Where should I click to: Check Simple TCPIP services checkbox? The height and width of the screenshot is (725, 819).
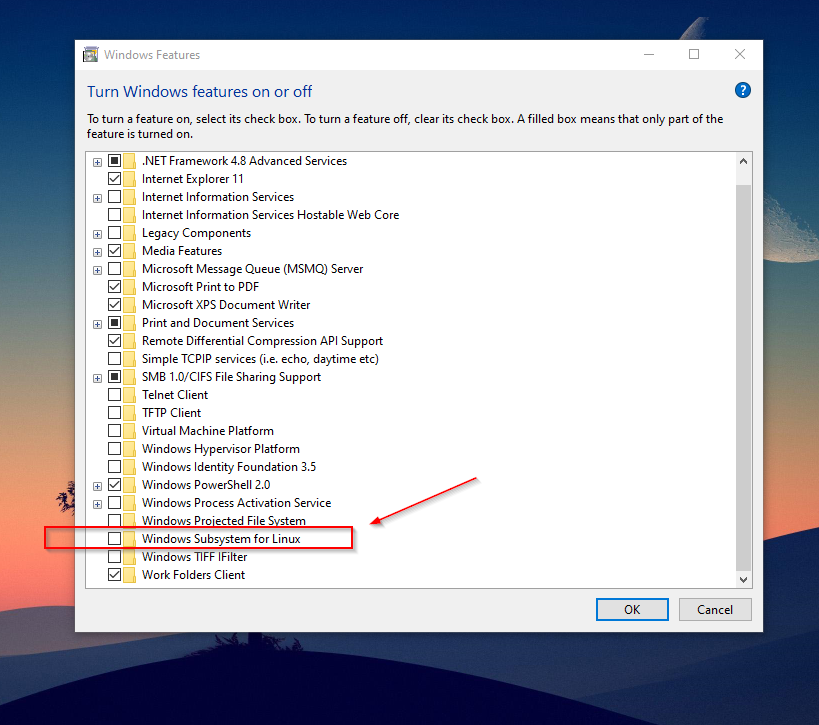(114, 359)
